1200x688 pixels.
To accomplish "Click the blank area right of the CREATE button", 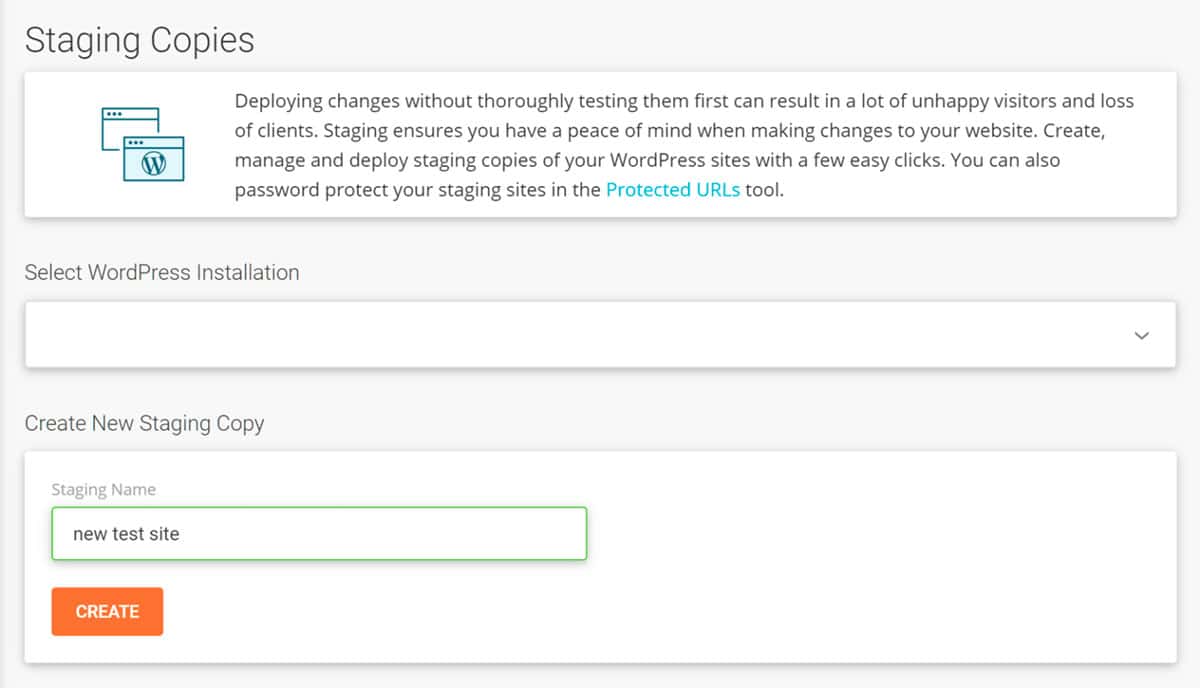I will click(660, 611).
